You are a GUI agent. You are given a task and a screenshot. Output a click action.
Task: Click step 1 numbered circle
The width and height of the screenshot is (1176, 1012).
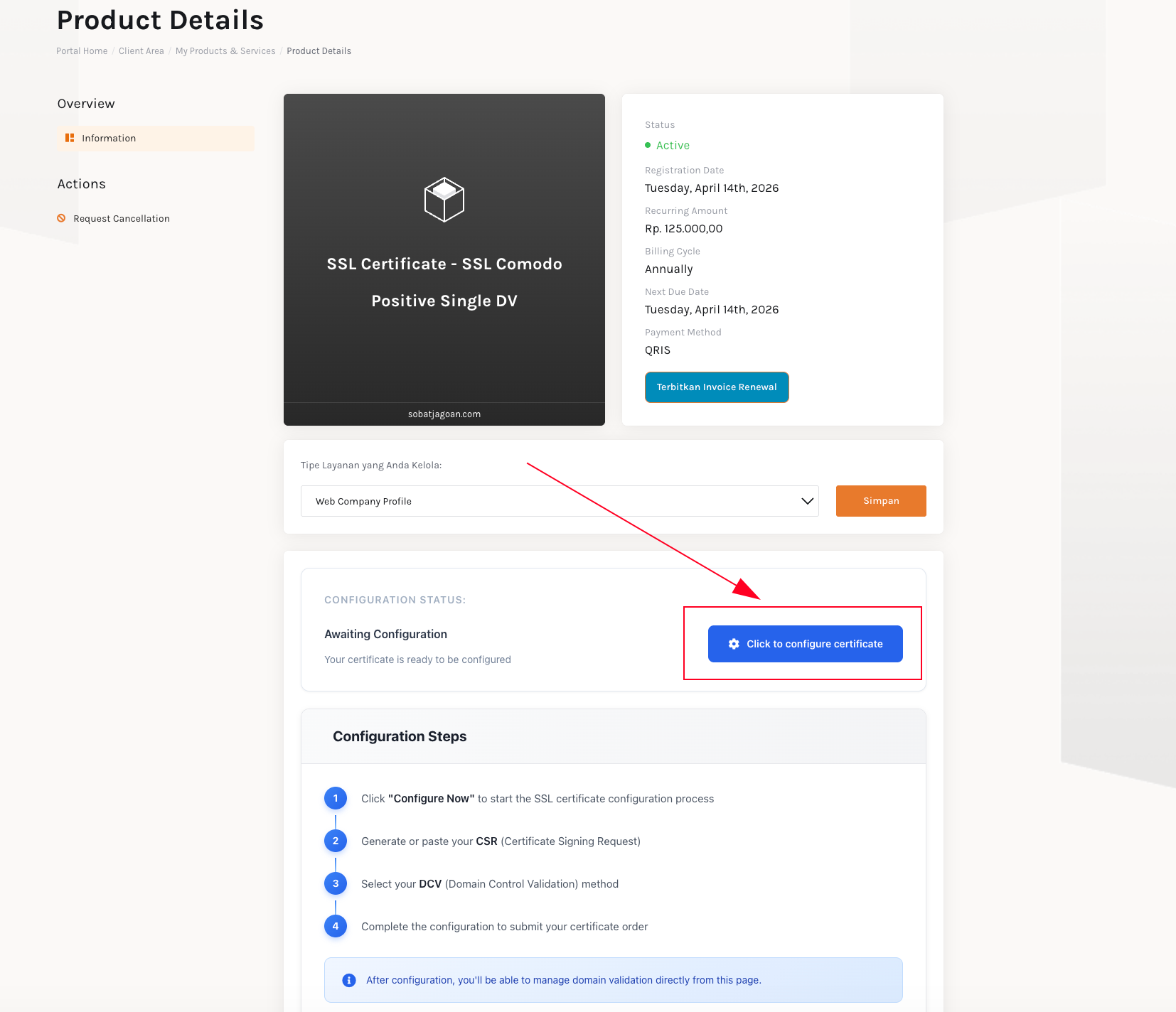336,798
